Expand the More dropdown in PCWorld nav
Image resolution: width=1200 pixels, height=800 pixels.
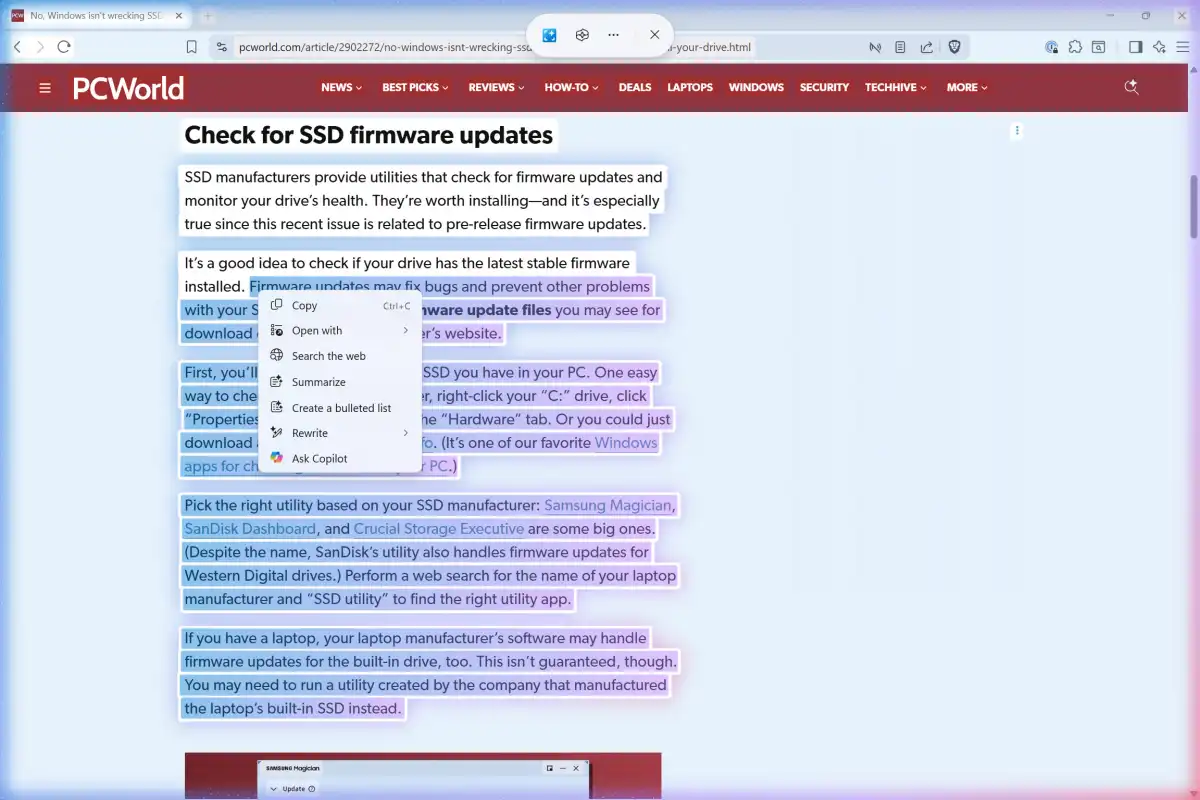tap(966, 87)
